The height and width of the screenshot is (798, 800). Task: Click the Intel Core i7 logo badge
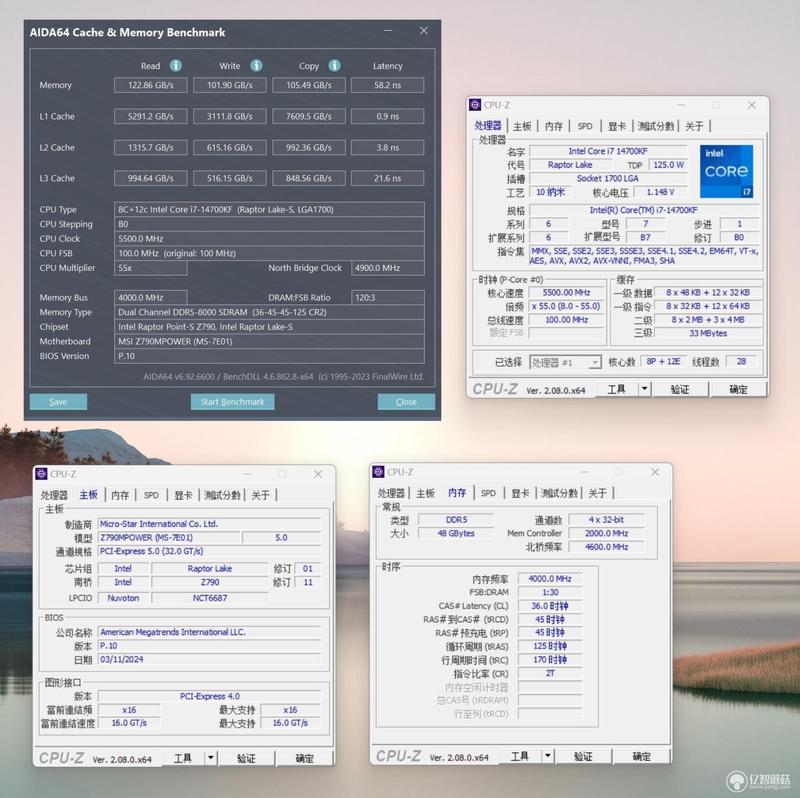pos(726,171)
